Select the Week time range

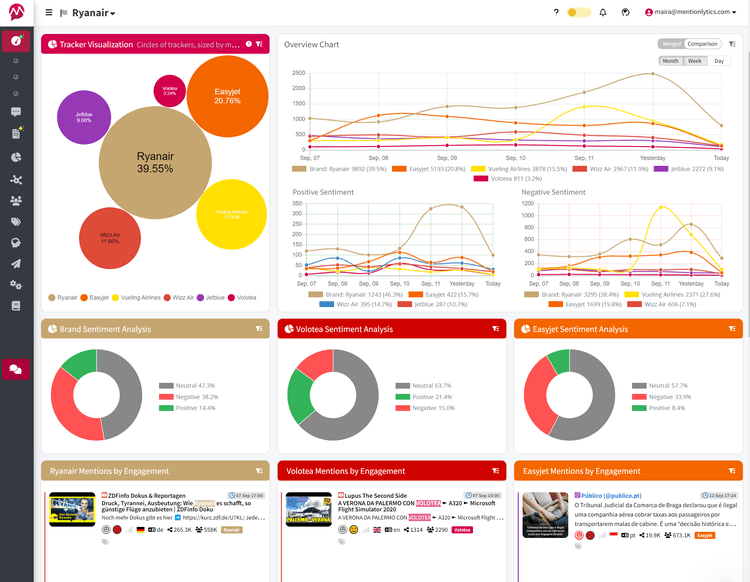(x=695, y=61)
